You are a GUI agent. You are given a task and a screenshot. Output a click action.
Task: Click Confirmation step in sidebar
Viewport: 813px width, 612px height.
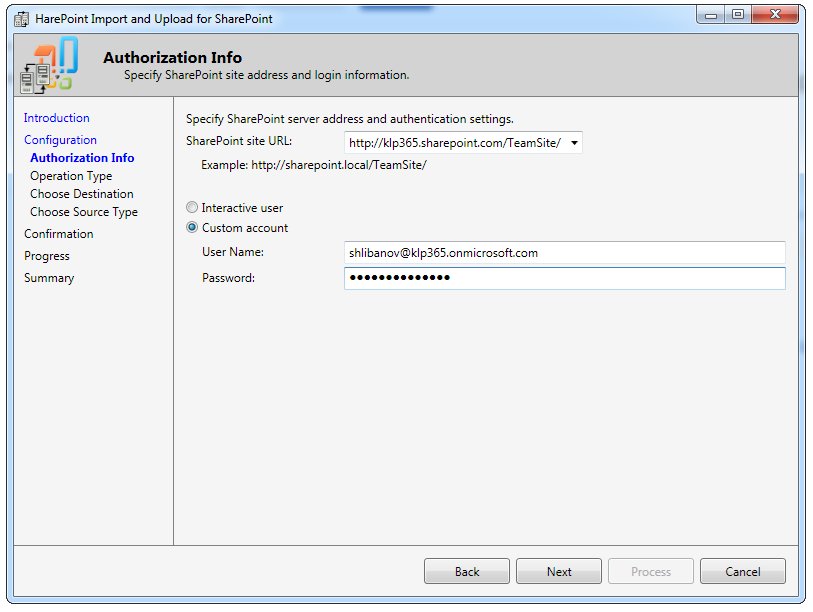(59, 234)
